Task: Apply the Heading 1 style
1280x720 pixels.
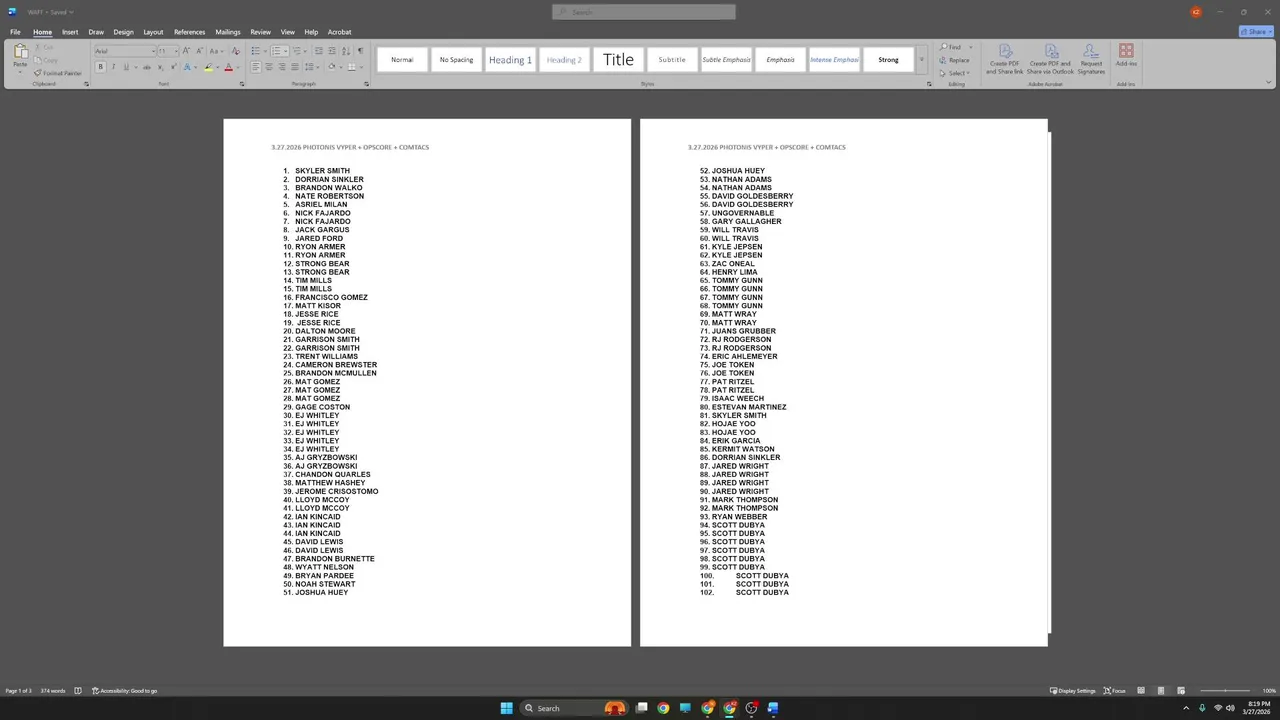Action: (510, 60)
